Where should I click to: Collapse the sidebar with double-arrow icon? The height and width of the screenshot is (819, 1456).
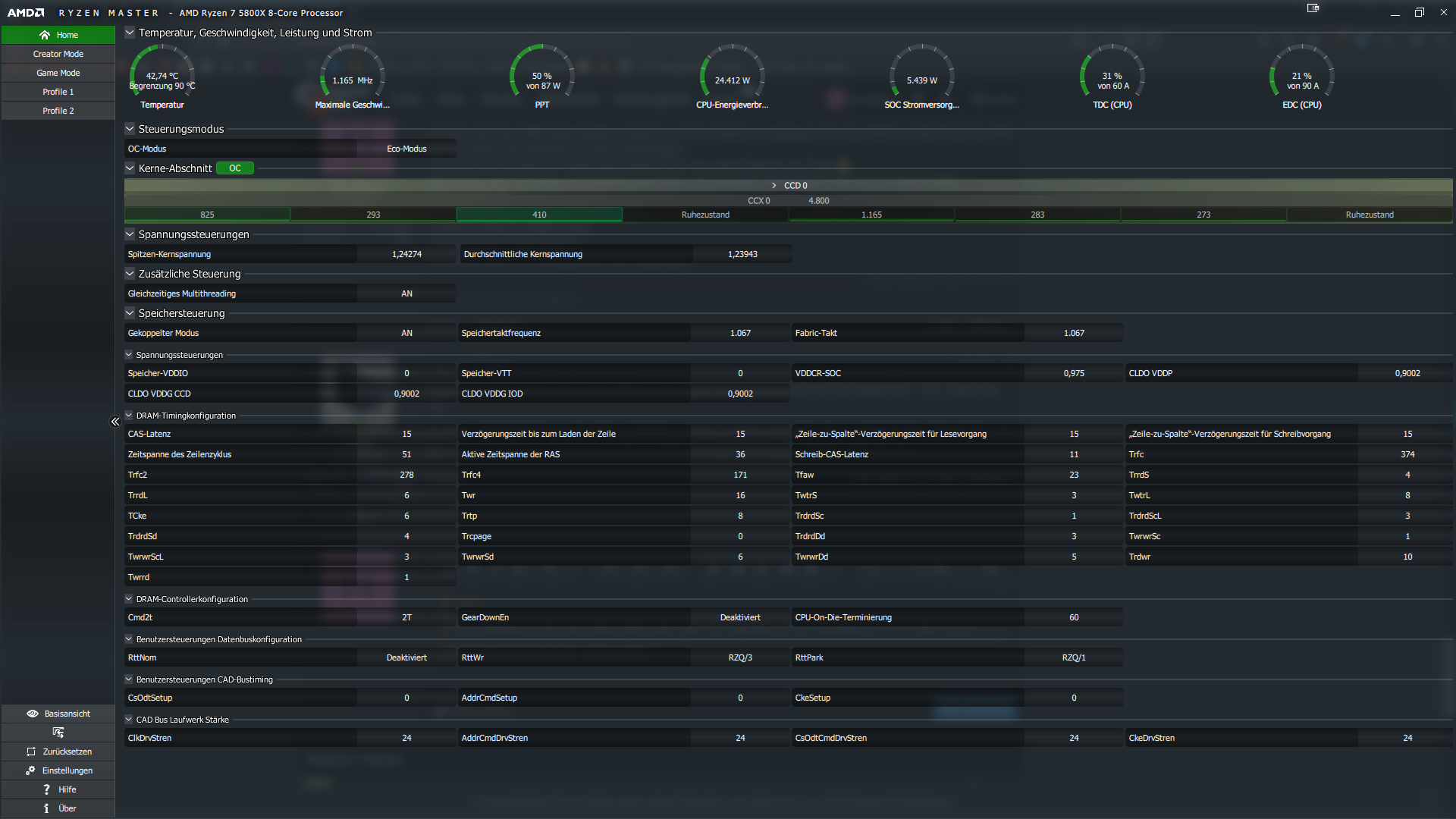pyautogui.click(x=115, y=422)
